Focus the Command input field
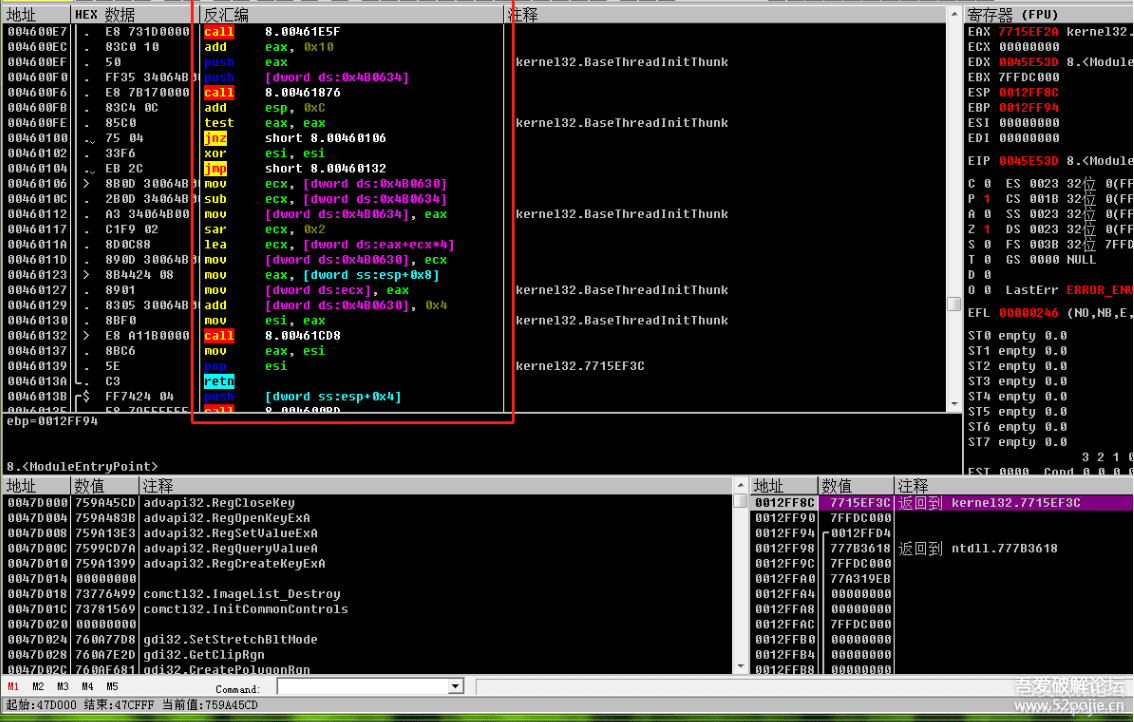Viewport: 1134px width, 722px height. (x=362, y=687)
